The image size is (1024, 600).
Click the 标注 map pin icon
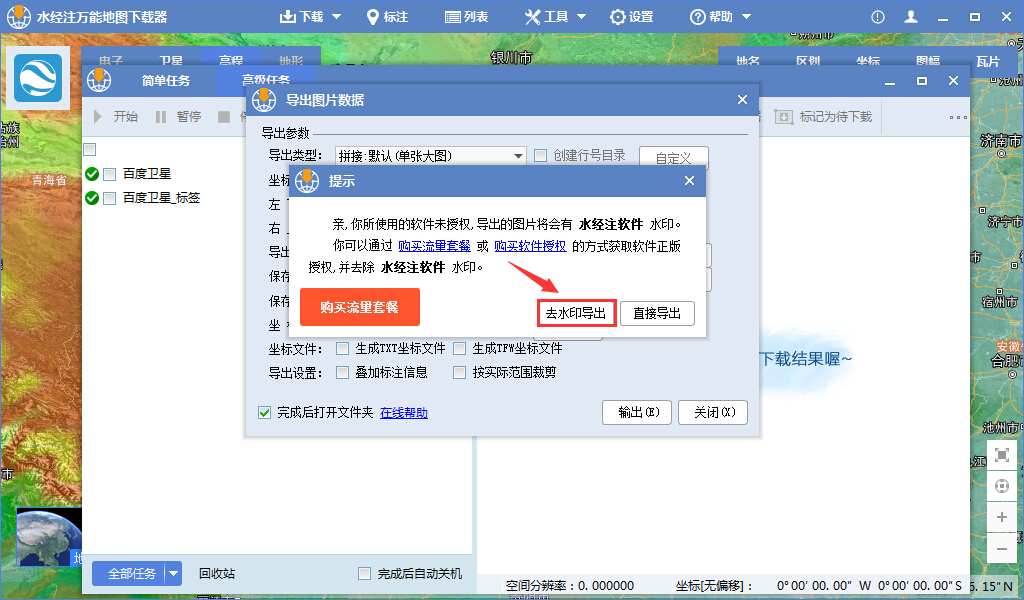(x=373, y=17)
